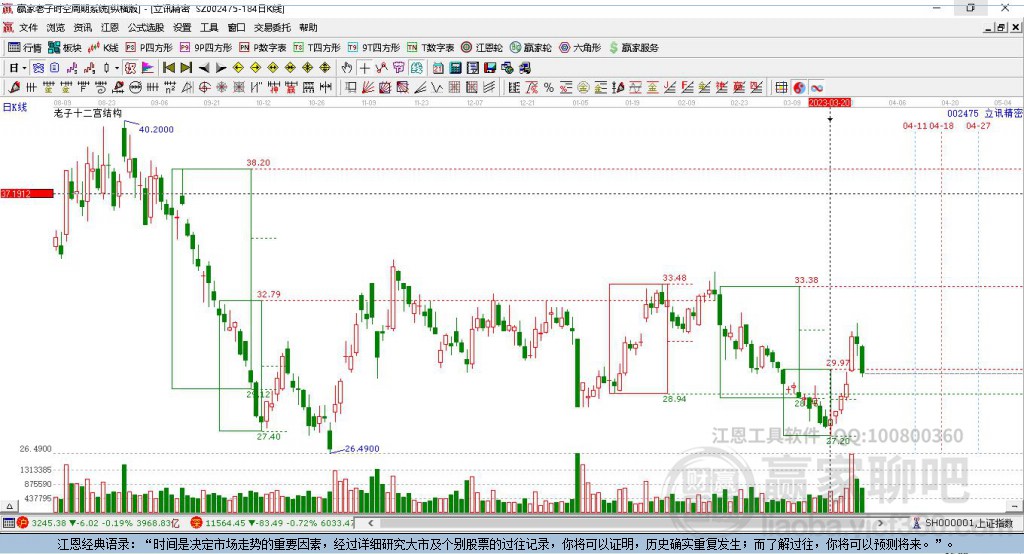The height and width of the screenshot is (554, 1024).
Task: Select the red fan lines drawing tool
Action: click(368, 88)
